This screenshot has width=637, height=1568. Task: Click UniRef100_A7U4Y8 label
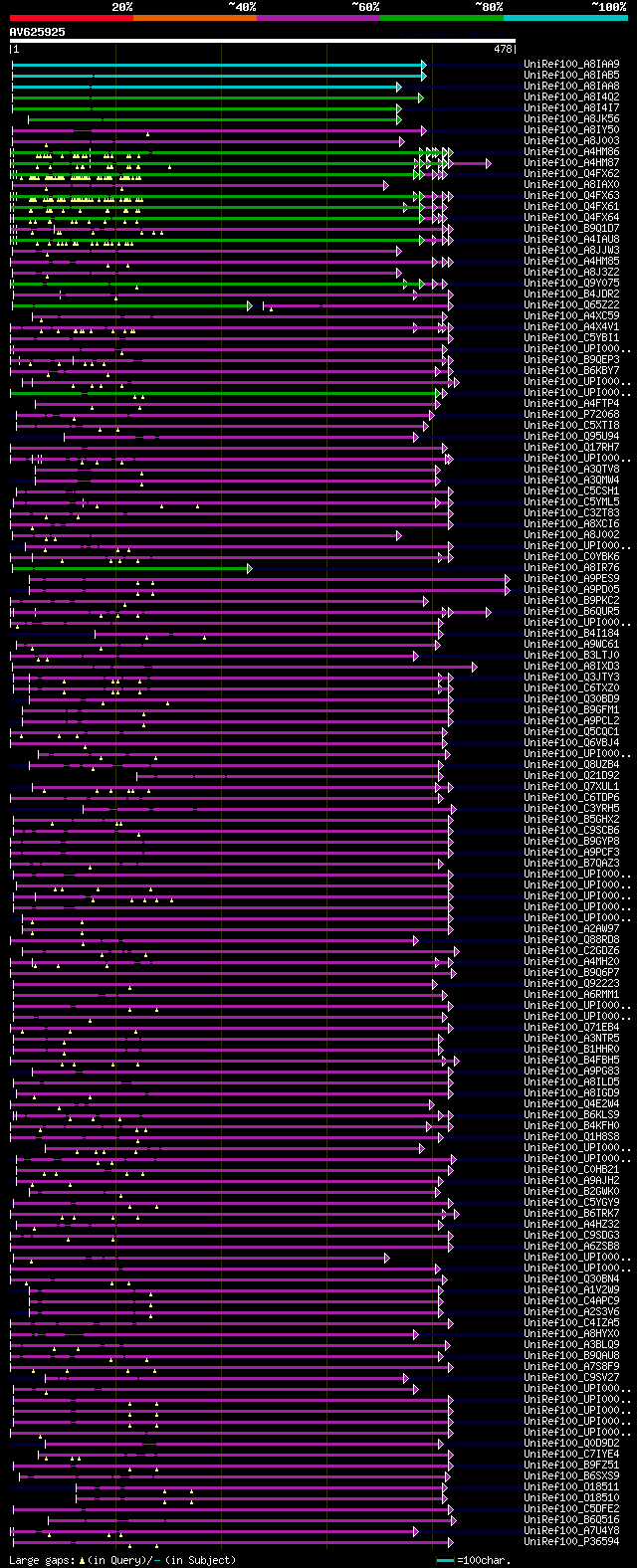coord(571,1530)
